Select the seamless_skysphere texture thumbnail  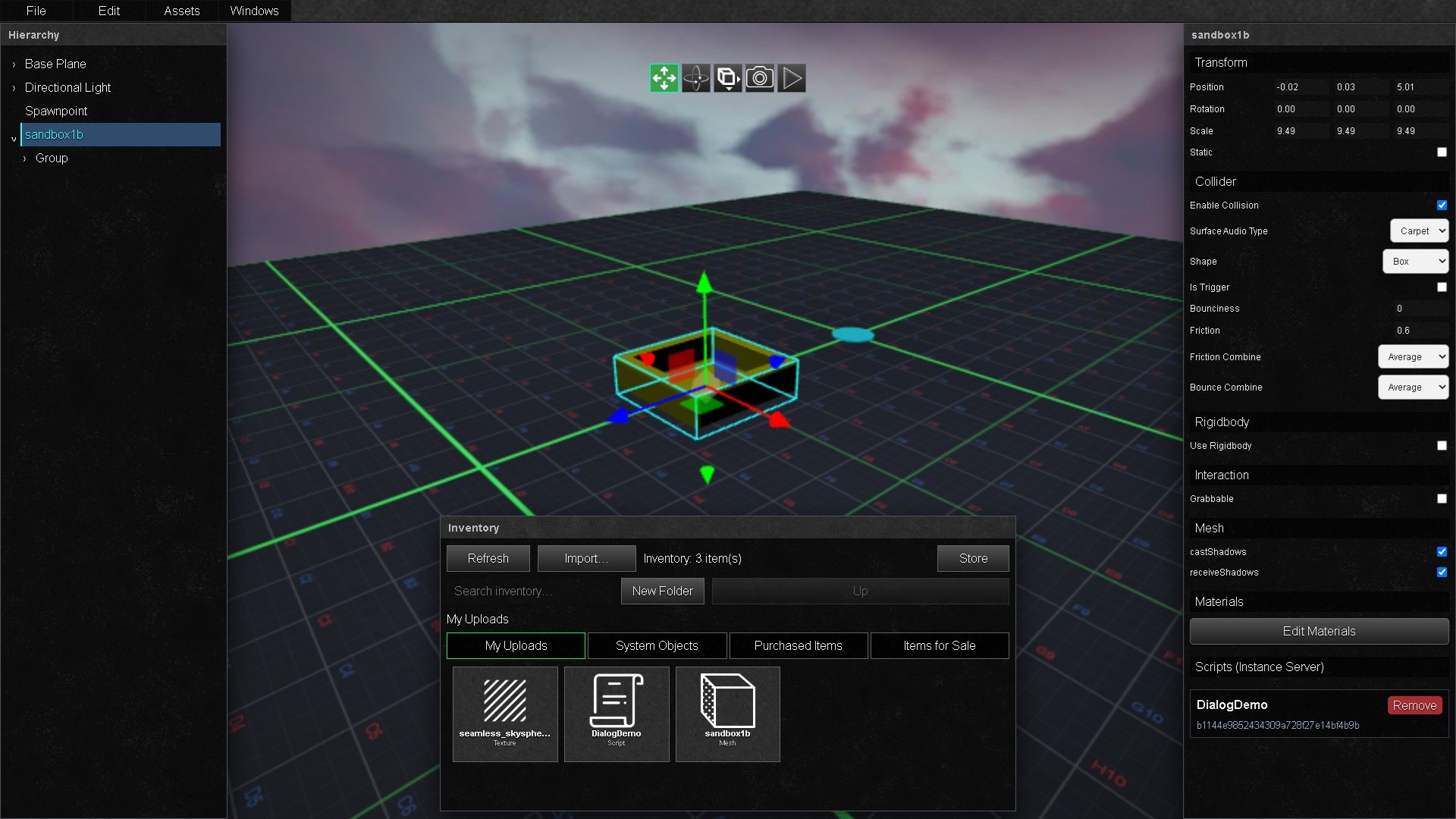point(505,714)
